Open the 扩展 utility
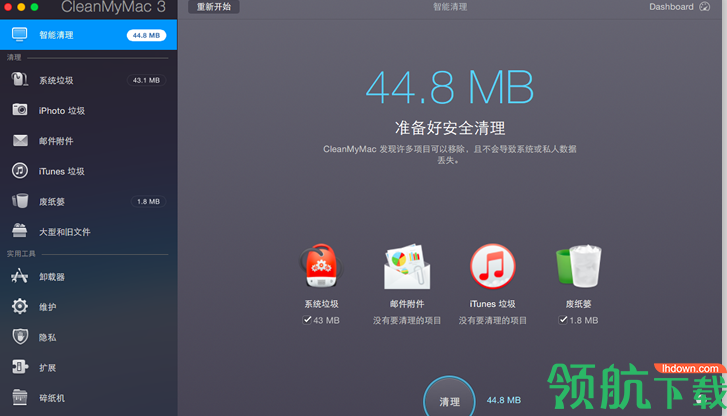Viewport: 727px width, 416px height. coord(88,367)
